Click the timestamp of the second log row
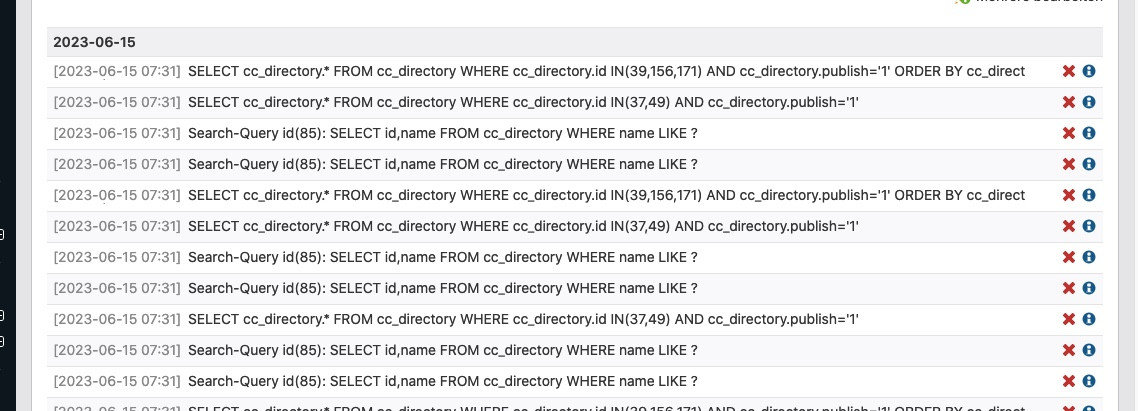 [117, 102]
